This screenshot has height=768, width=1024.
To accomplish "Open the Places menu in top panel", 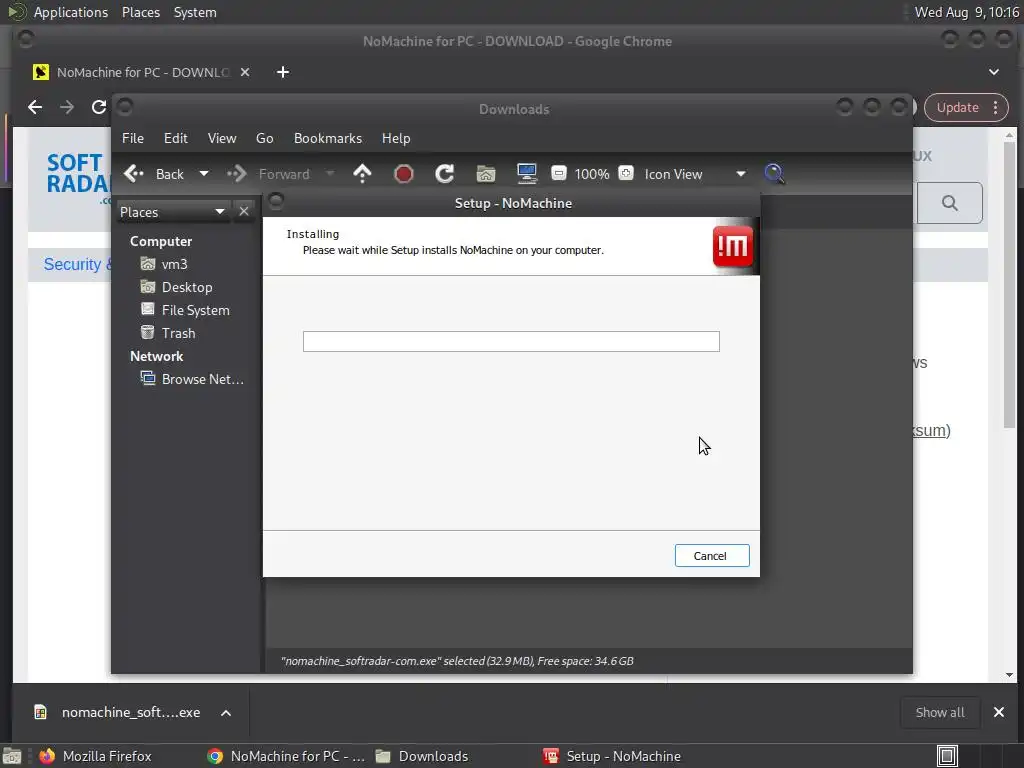I will [x=140, y=12].
